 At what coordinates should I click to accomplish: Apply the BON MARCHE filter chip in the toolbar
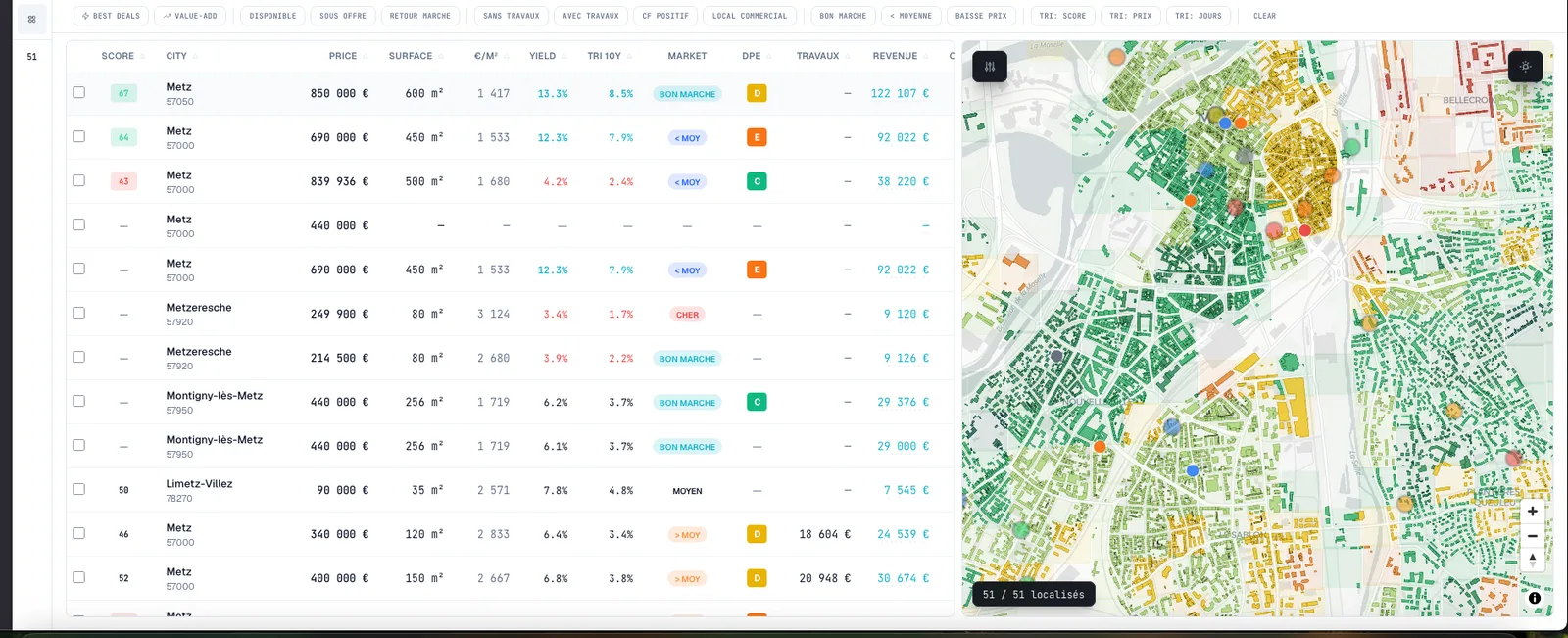coord(843,16)
